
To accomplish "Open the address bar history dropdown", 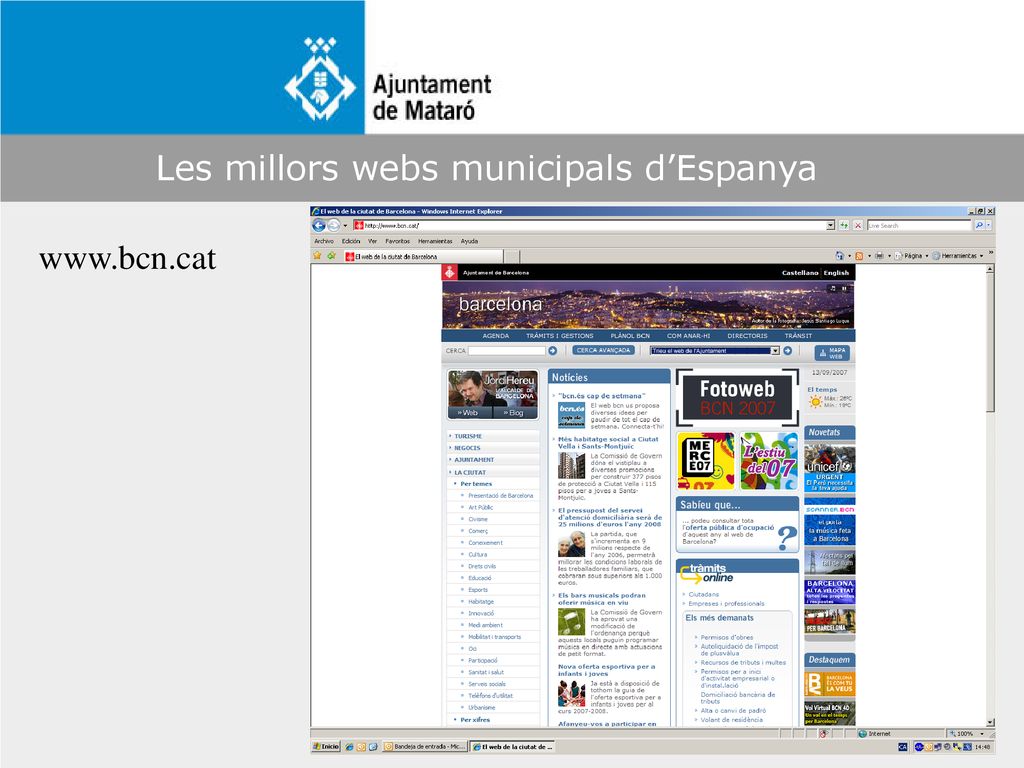I will [831, 225].
